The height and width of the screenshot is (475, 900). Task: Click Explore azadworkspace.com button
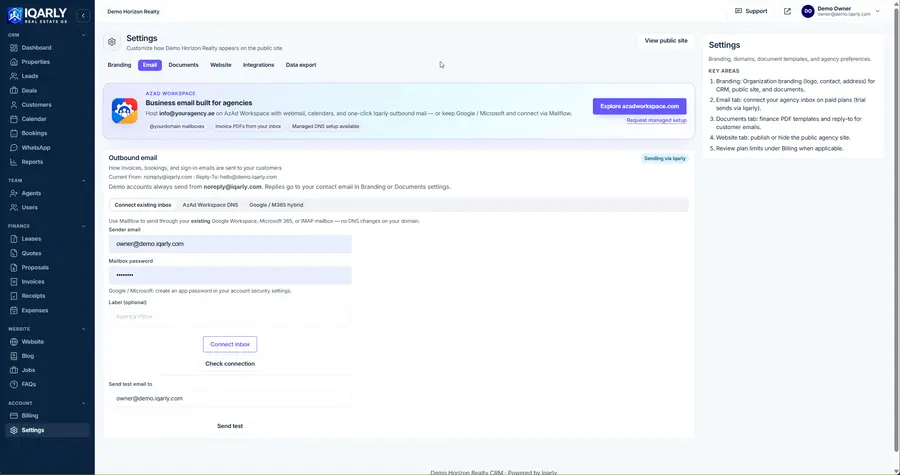pyautogui.click(x=639, y=106)
